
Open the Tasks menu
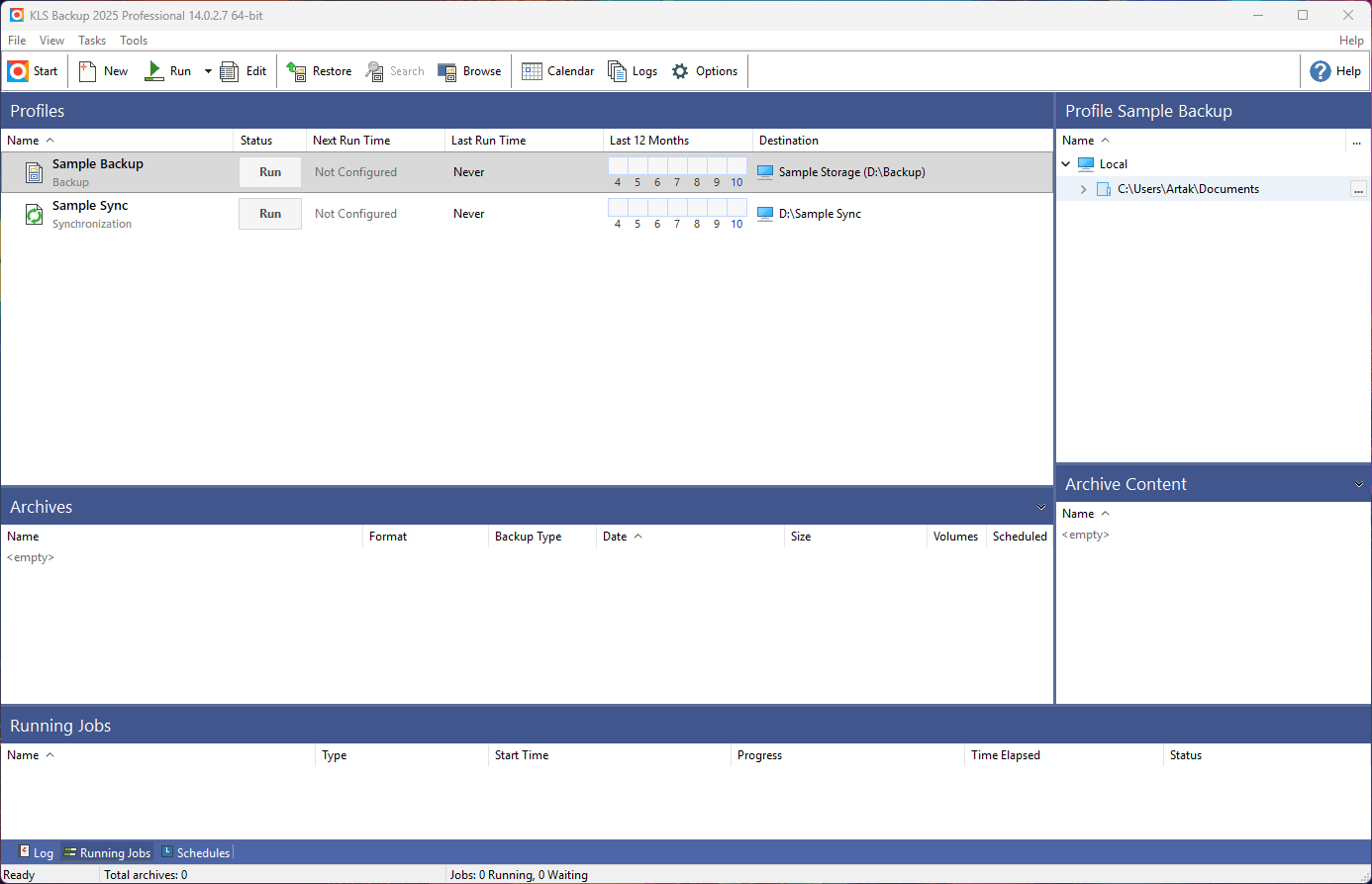coord(92,41)
